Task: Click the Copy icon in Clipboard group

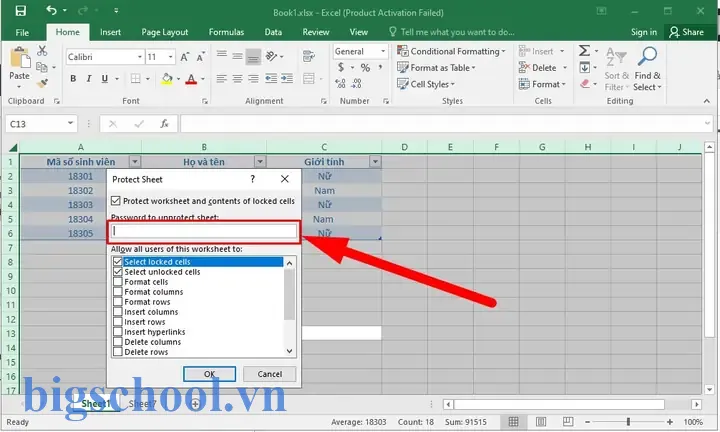Action: click(x=41, y=67)
